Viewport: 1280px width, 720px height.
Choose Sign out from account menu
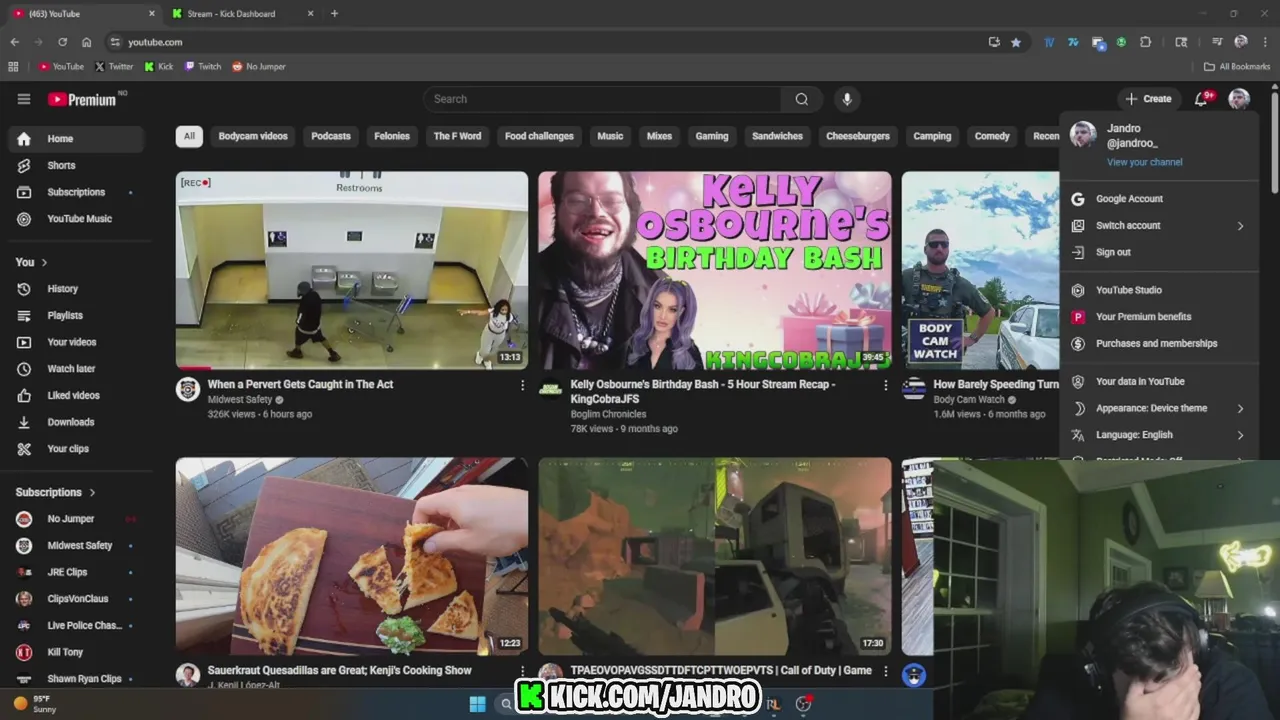pyautogui.click(x=1159, y=252)
